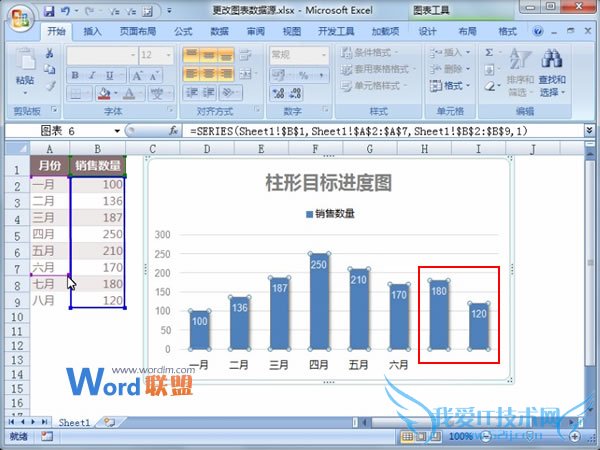Click the insert function fx icon
Viewport: 600px width, 450px height.
(173, 131)
